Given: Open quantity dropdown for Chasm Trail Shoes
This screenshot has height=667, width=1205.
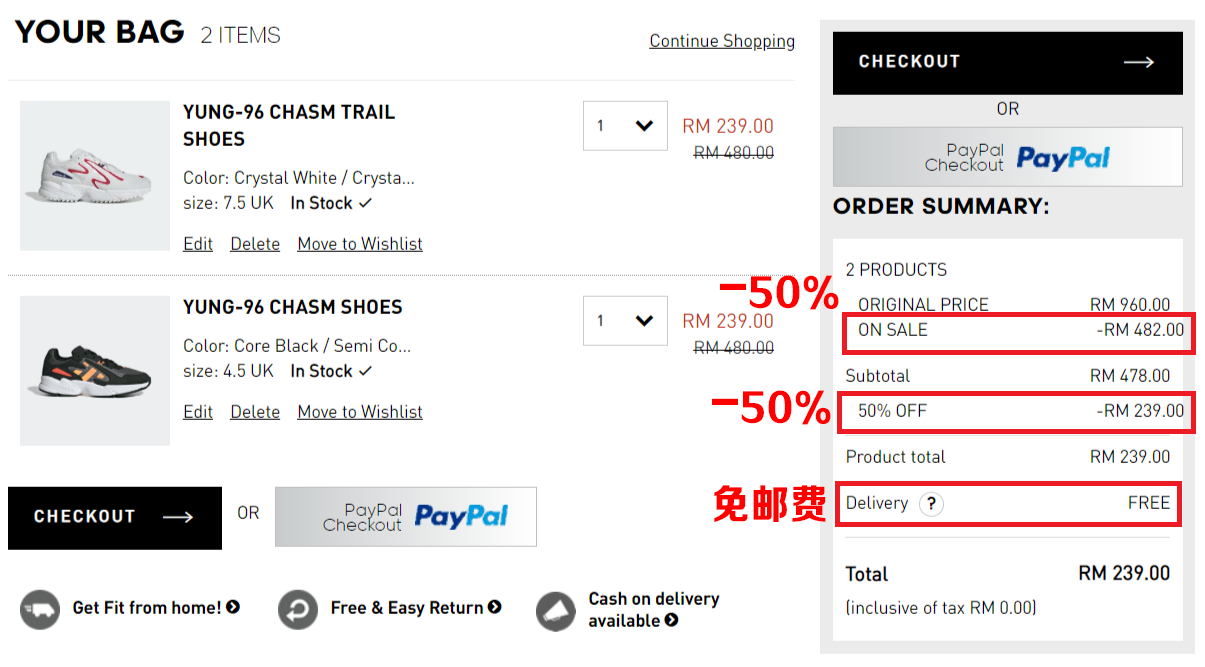Looking at the screenshot, I should [625, 126].
